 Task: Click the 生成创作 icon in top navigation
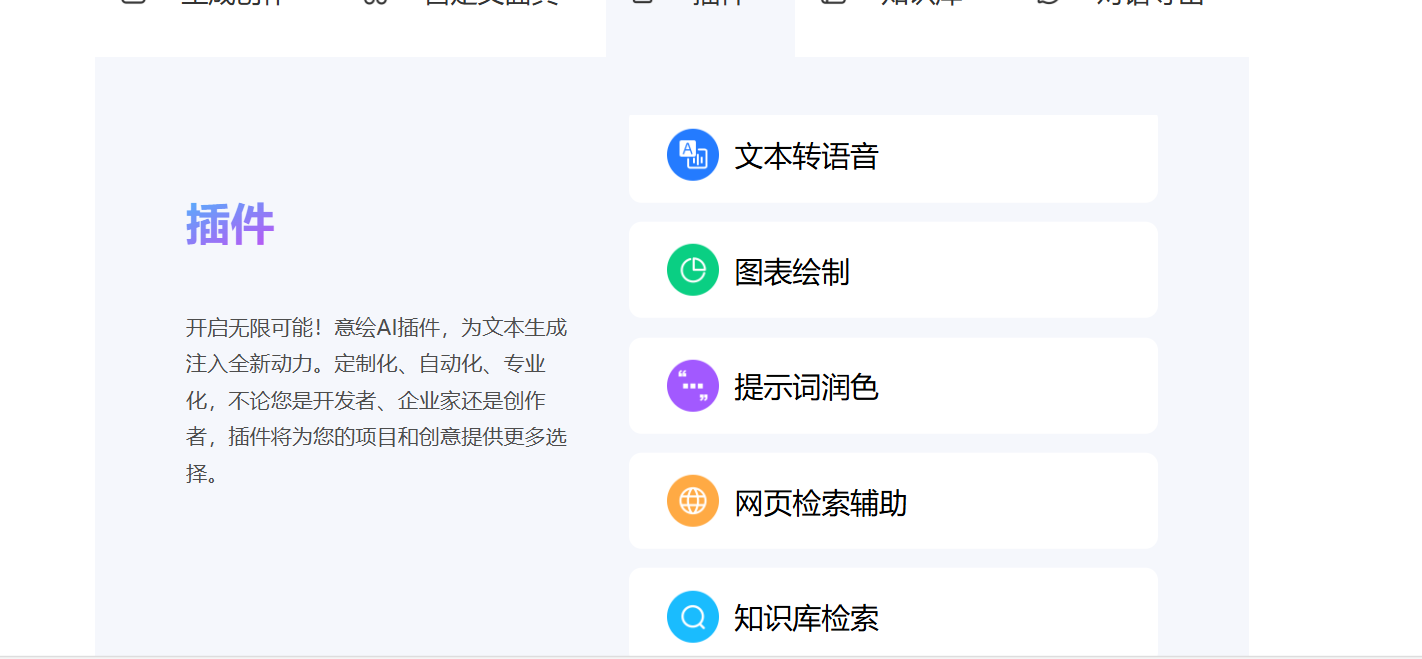(131, 3)
